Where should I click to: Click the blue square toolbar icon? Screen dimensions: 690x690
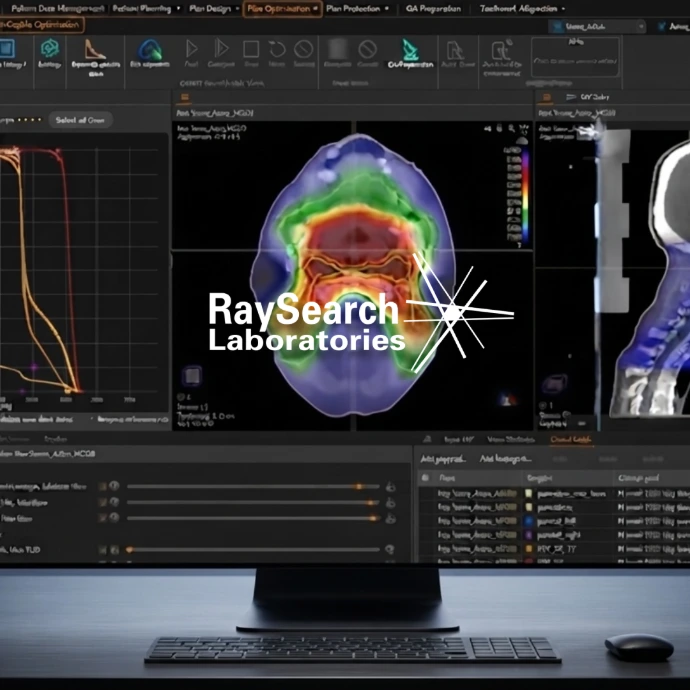(7, 48)
